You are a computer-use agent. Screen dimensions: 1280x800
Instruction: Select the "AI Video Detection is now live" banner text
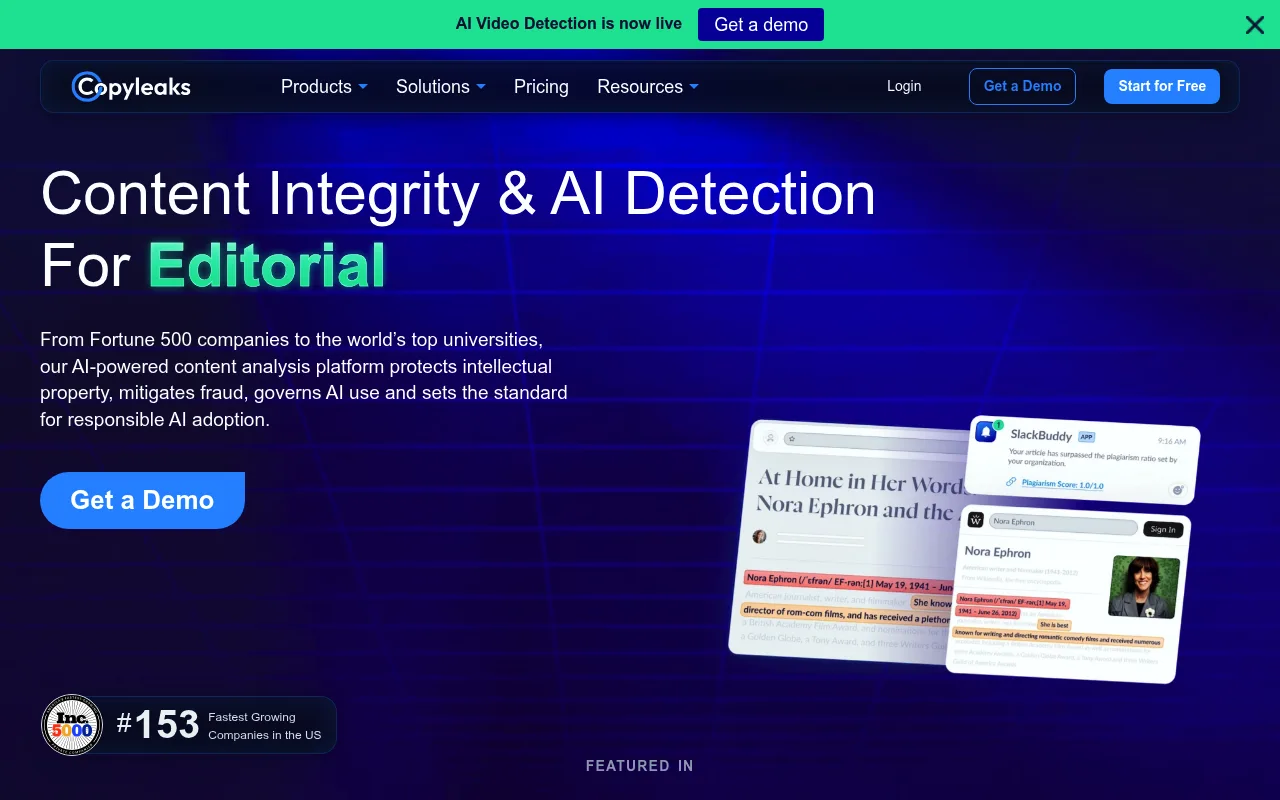(x=569, y=24)
